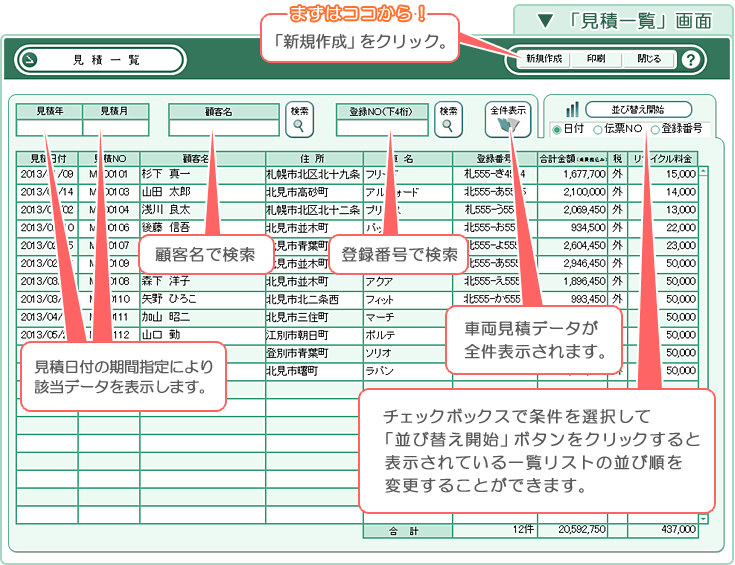Click the registration number 検索 magnifier button
Screen dimensions: 735x565
tap(448, 120)
